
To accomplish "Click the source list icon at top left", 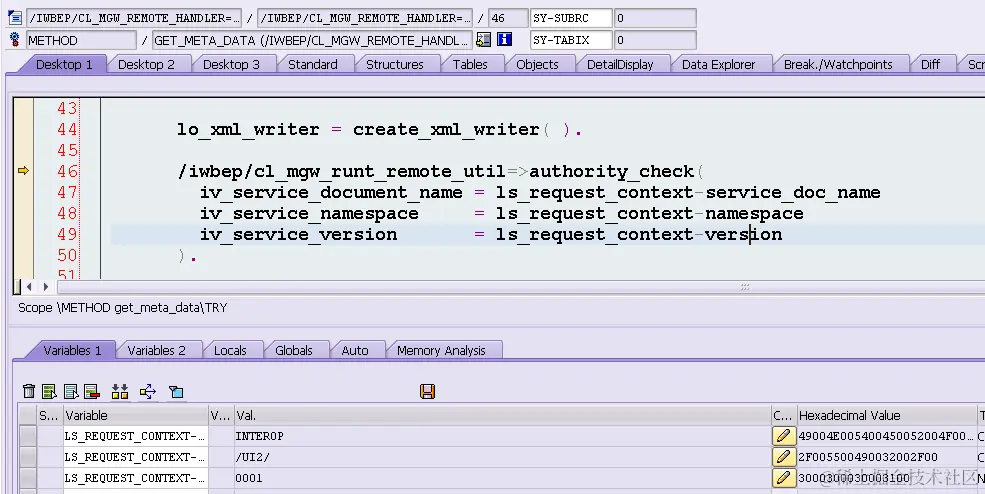I will pyautogui.click(x=14, y=18).
